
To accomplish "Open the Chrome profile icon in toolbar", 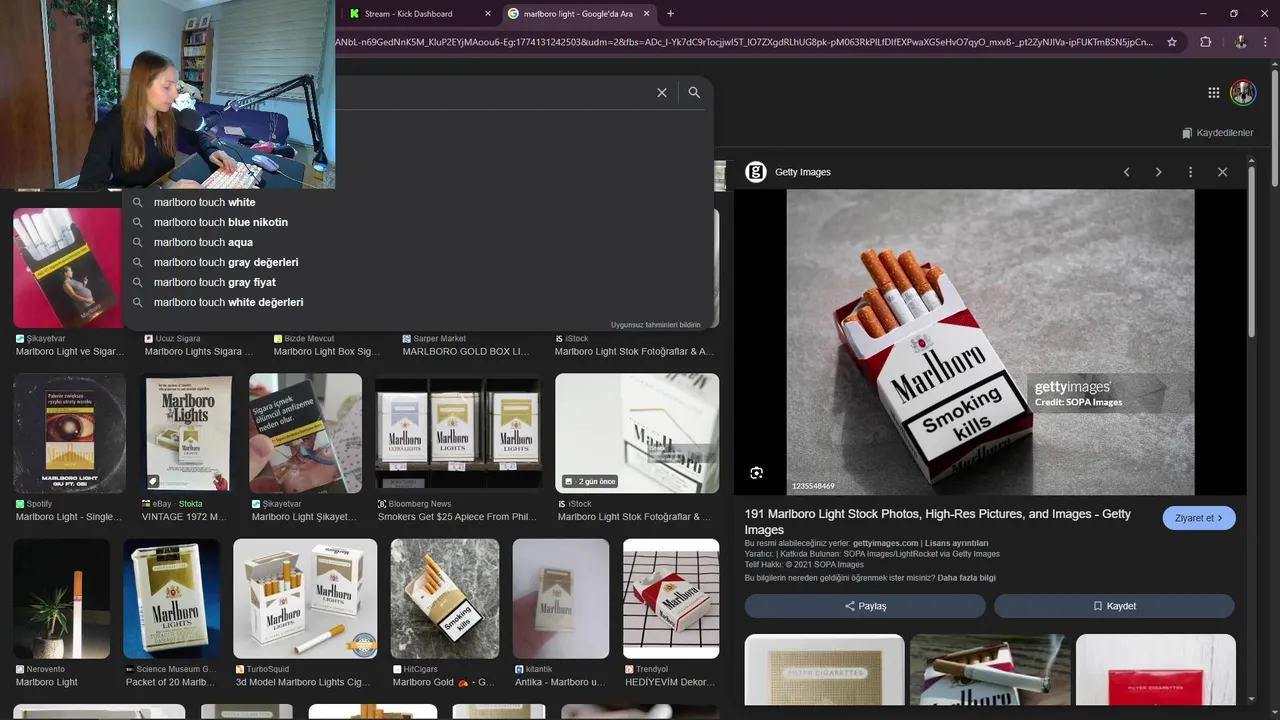I will [x=1241, y=42].
